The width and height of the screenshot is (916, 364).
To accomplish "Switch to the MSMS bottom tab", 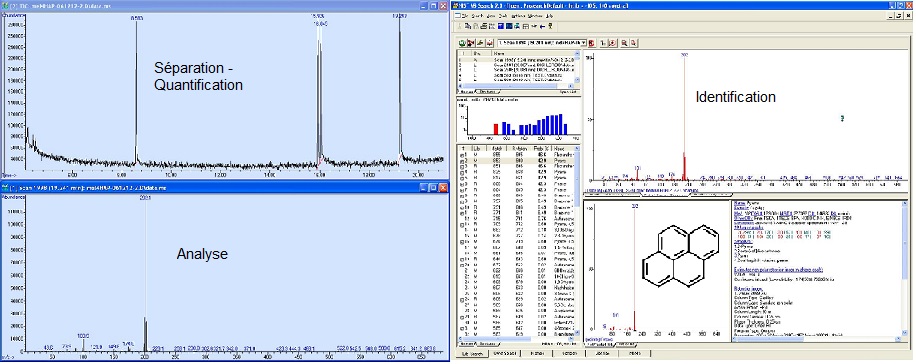I will pos(635,353).
